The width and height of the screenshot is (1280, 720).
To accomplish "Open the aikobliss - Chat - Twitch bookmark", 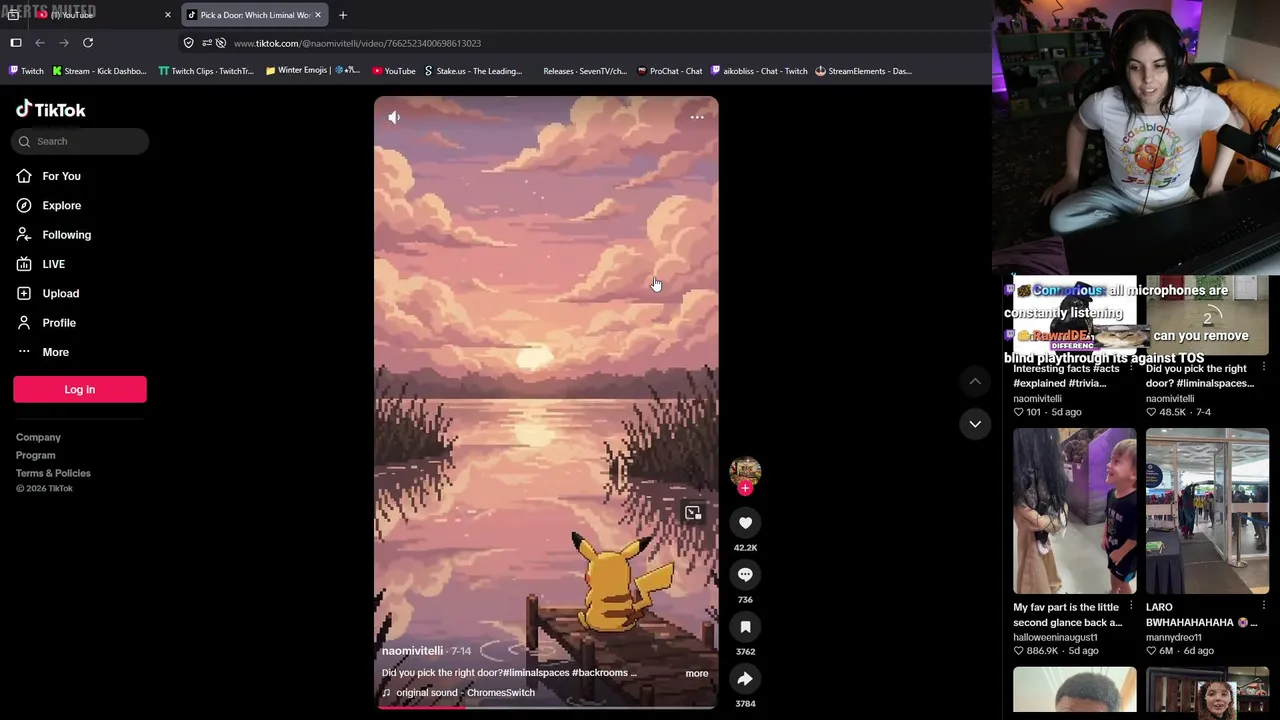I will point(759,71).
